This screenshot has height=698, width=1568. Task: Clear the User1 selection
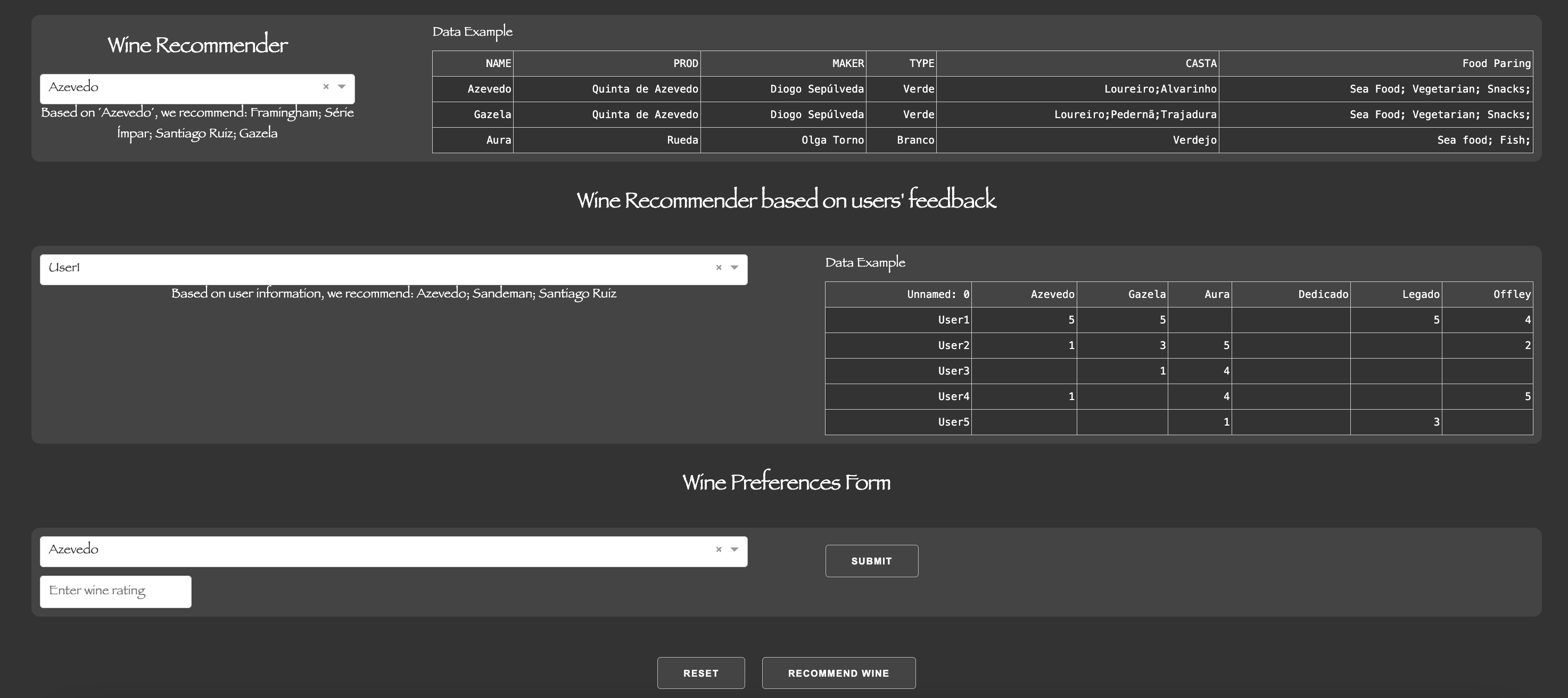coord(718,268)
